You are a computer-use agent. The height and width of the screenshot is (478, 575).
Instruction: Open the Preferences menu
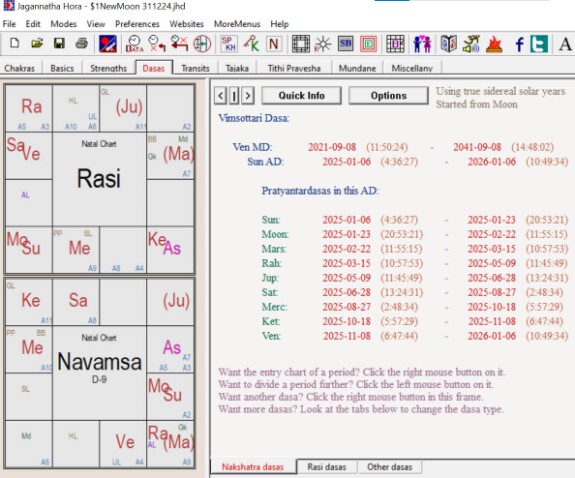click(137, 24)
